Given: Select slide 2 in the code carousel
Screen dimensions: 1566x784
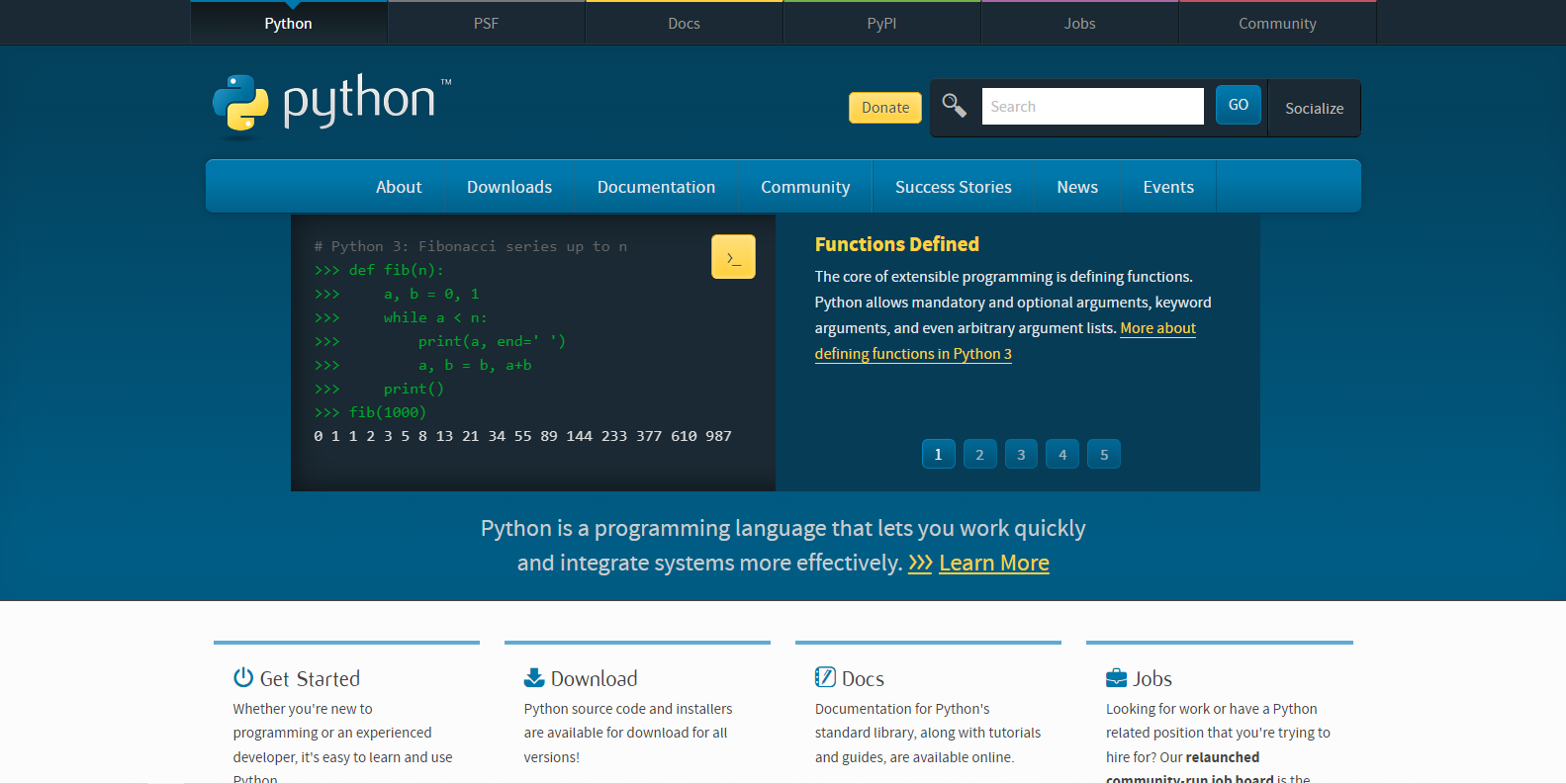Looking at the screenshot, I should coord(979,454).
